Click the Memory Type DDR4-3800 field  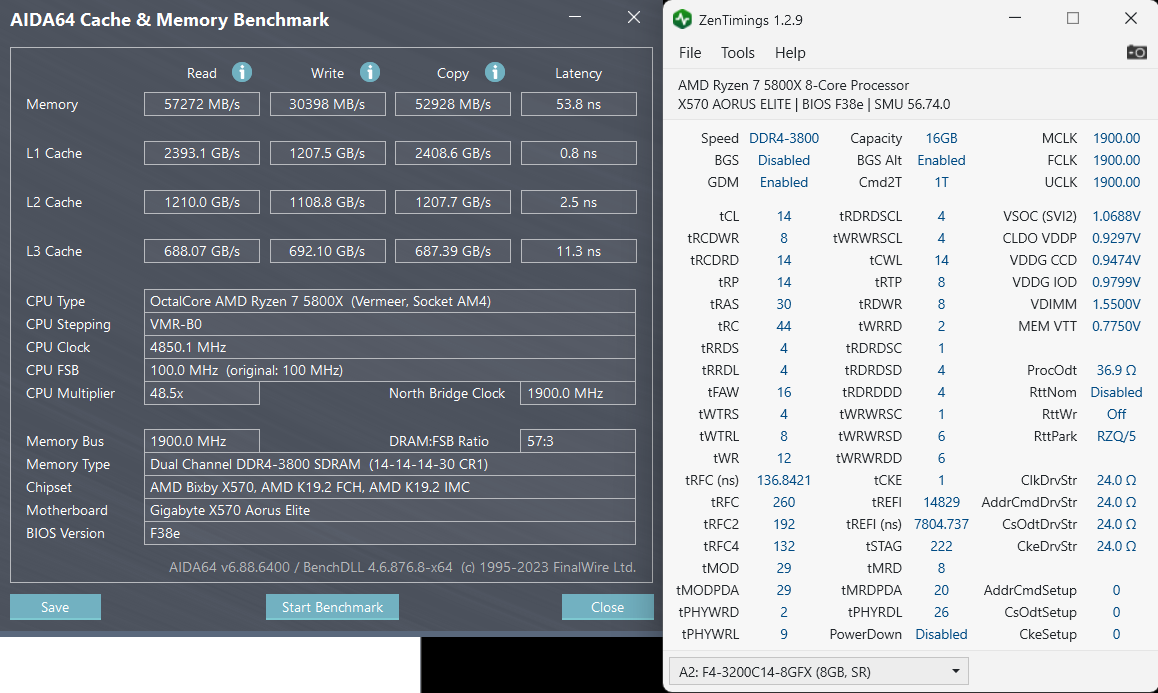pyautogui.click(x=390, y=464)
